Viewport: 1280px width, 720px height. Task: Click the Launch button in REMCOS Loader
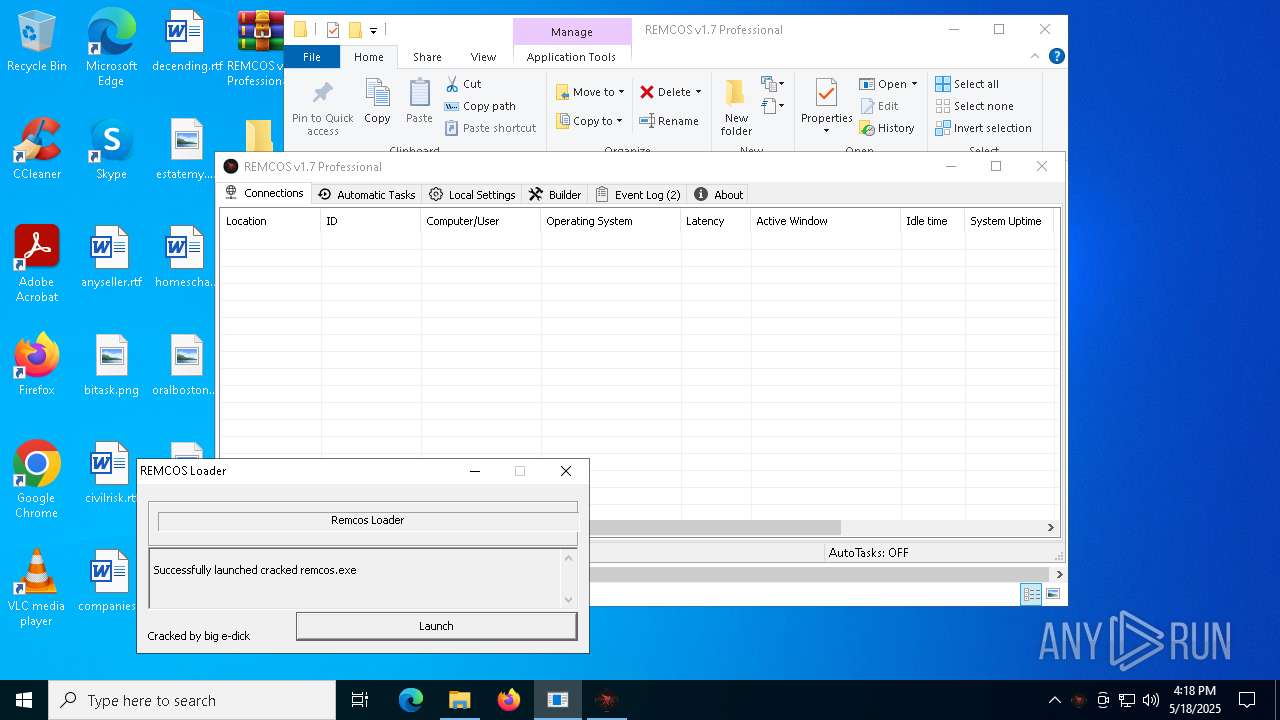(x=436, y=626)
